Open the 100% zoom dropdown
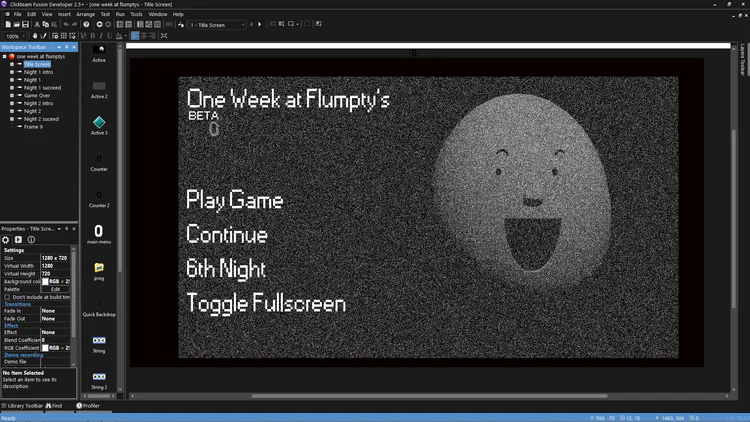The width and height of the screenshot is (750, 422). click(x=22, y=36)
